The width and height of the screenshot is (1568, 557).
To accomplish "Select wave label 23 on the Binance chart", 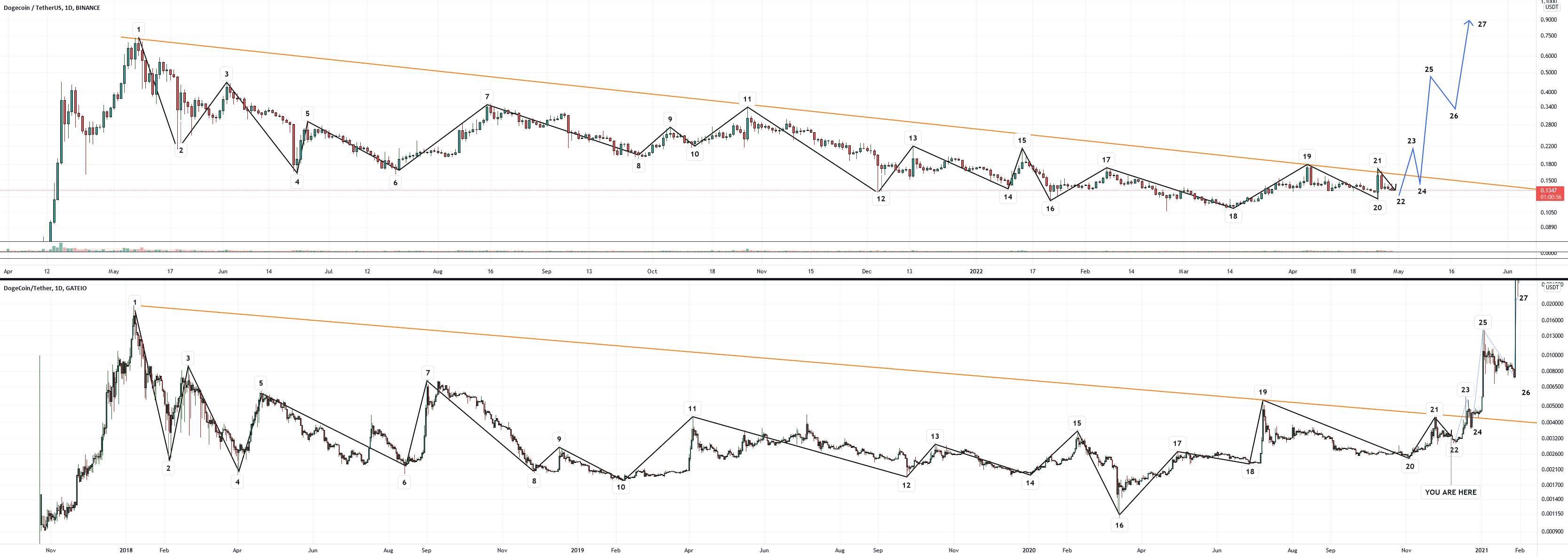I will click(x=1411, y=141).
